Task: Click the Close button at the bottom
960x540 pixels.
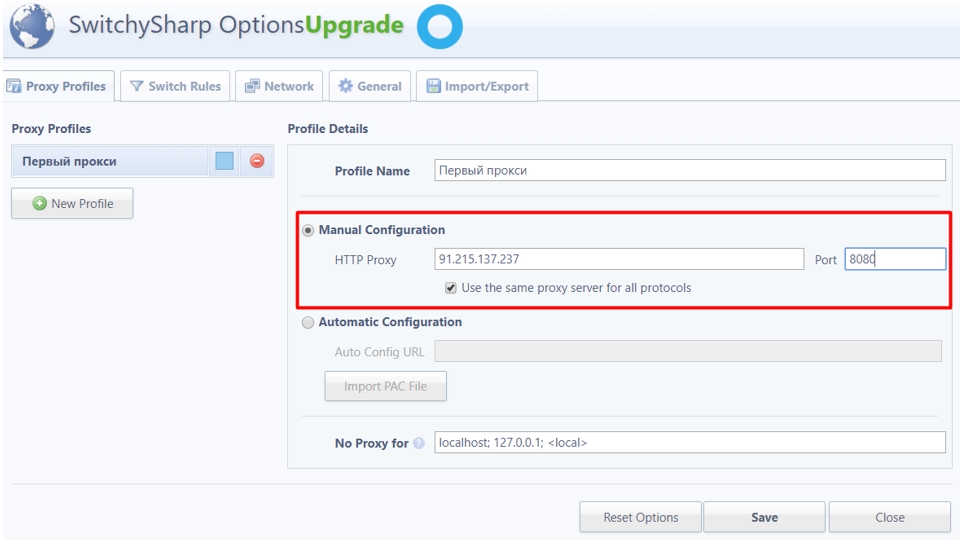Action: pyautogui.click(x=890, y=517)
